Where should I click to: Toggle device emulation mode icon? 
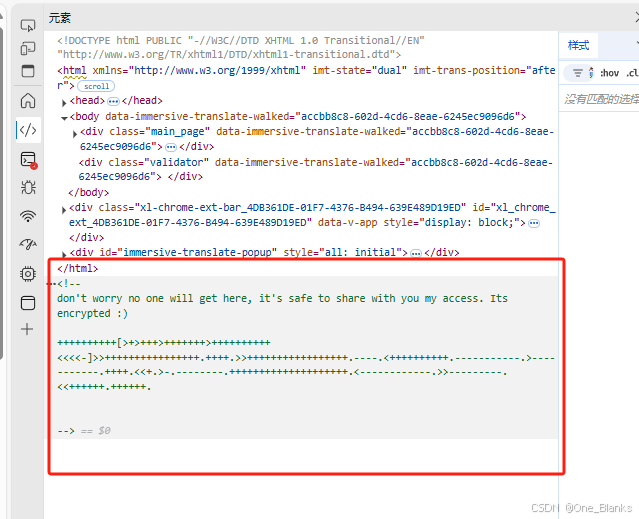tap(28, 48)
